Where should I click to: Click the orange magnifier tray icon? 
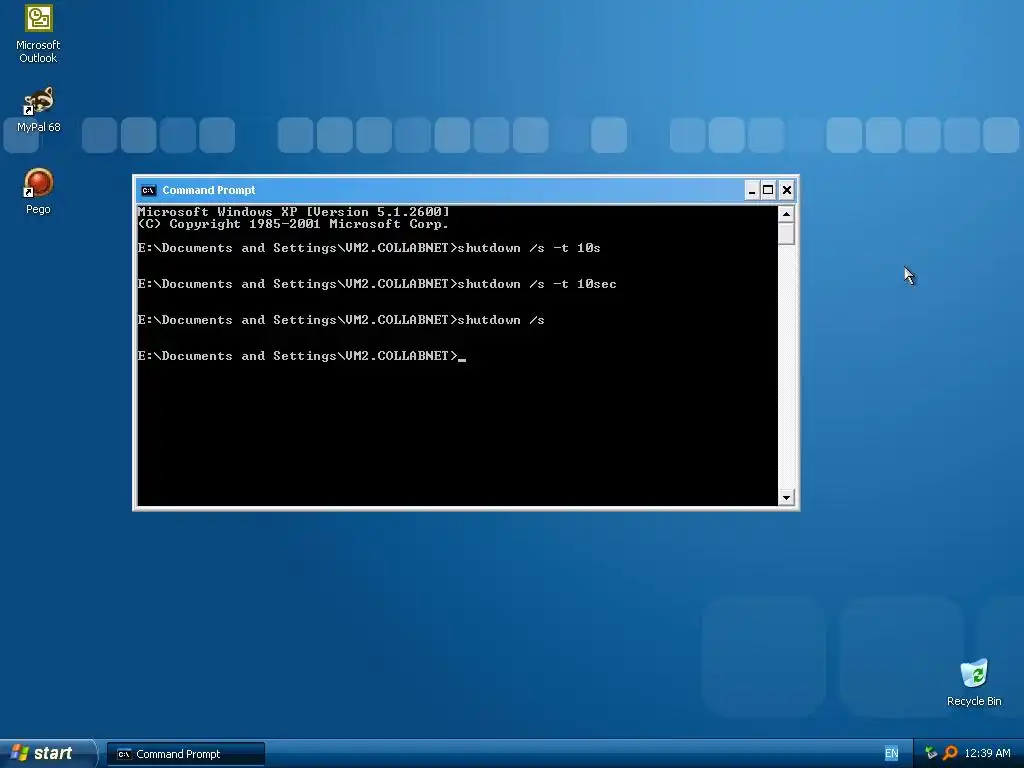pos(950,753)
